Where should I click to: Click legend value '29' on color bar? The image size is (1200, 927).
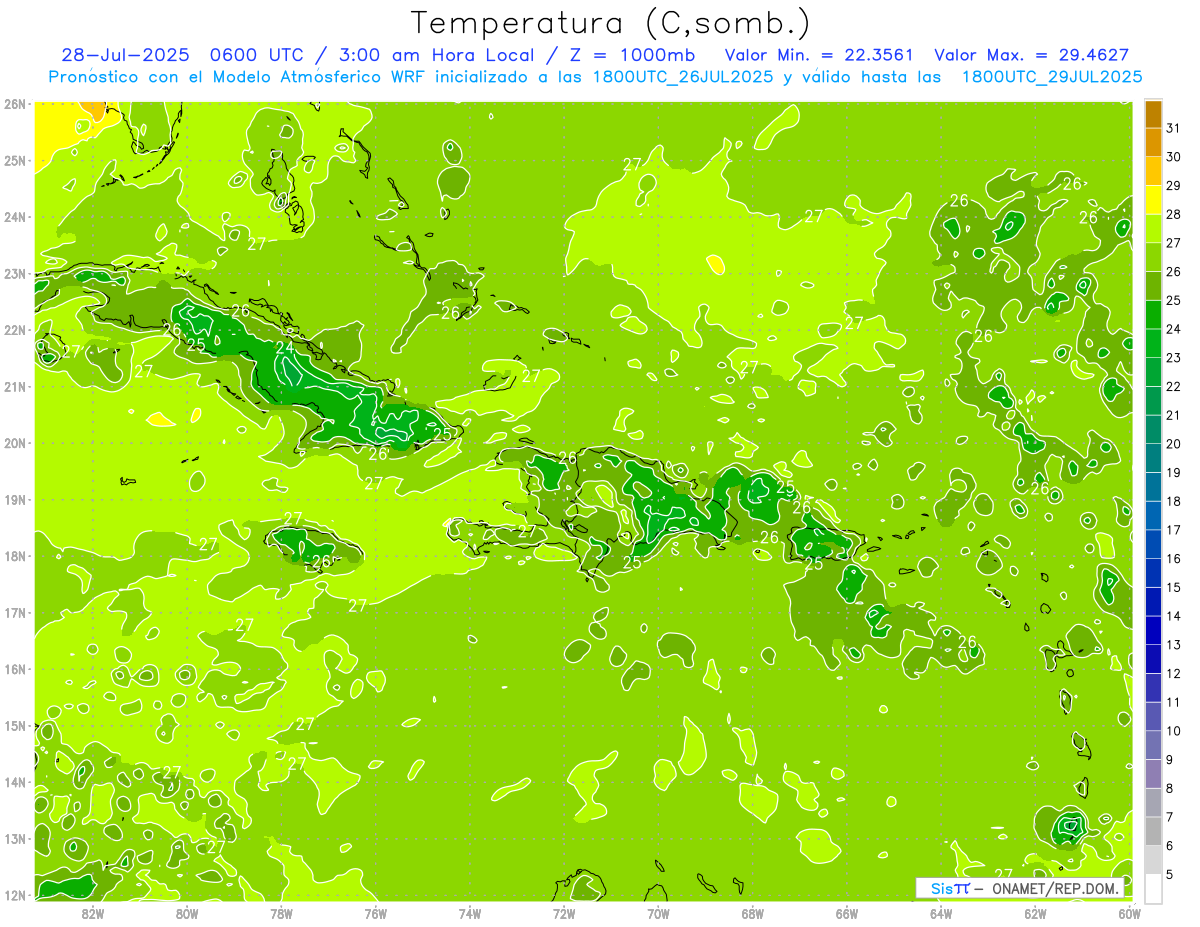tap(1174, 185)
